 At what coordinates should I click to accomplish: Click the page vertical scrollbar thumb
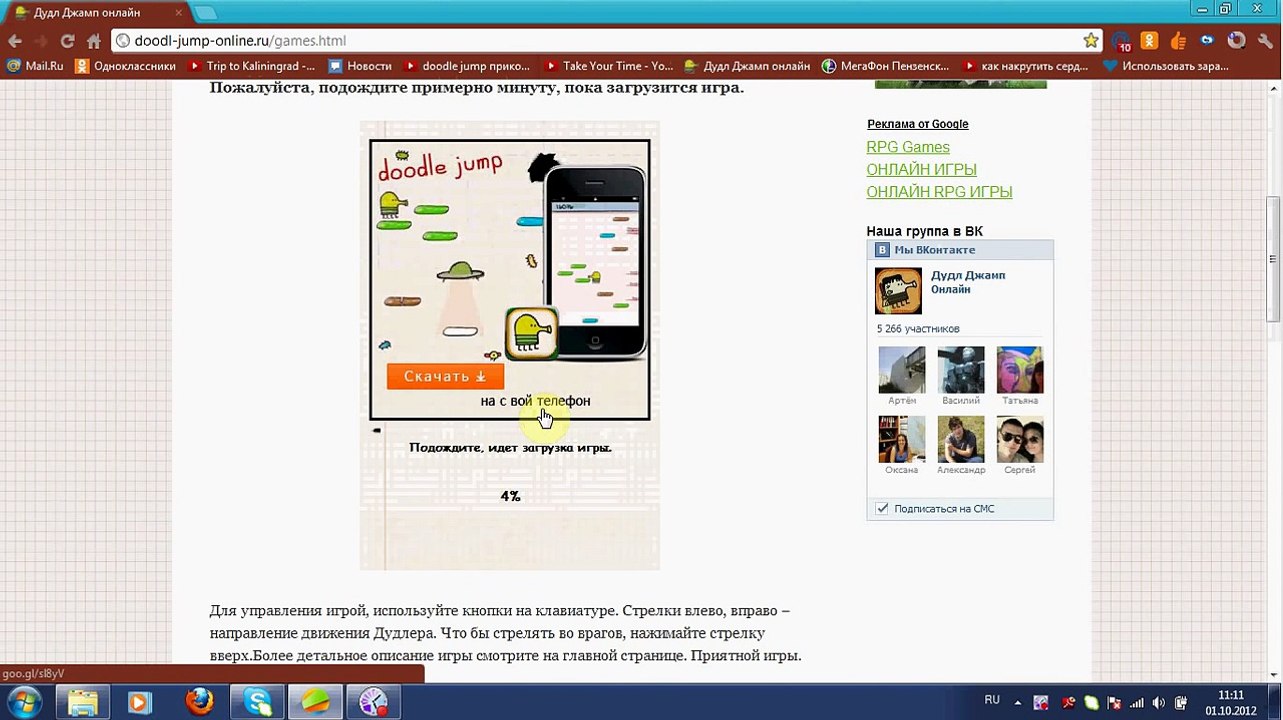click(x=1274, y=258)
